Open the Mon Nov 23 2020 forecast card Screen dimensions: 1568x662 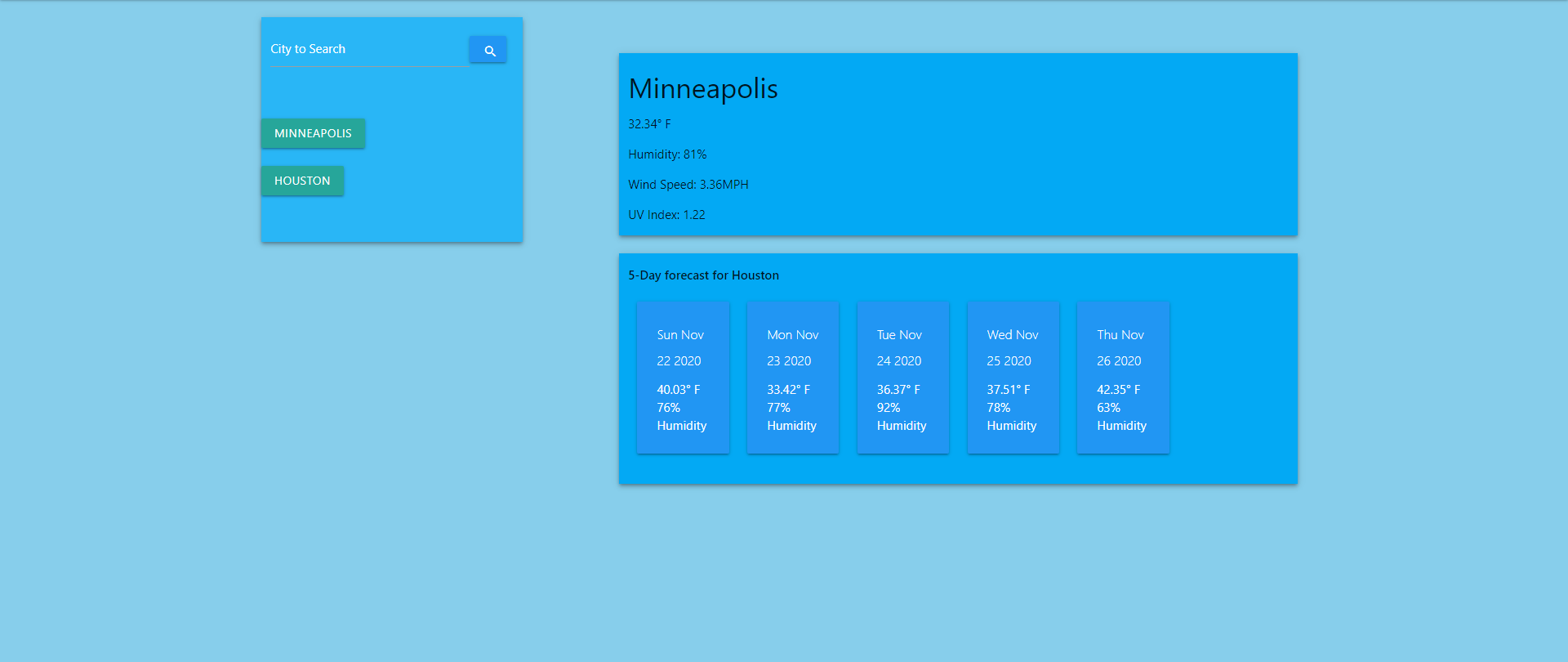click(793, 378)
